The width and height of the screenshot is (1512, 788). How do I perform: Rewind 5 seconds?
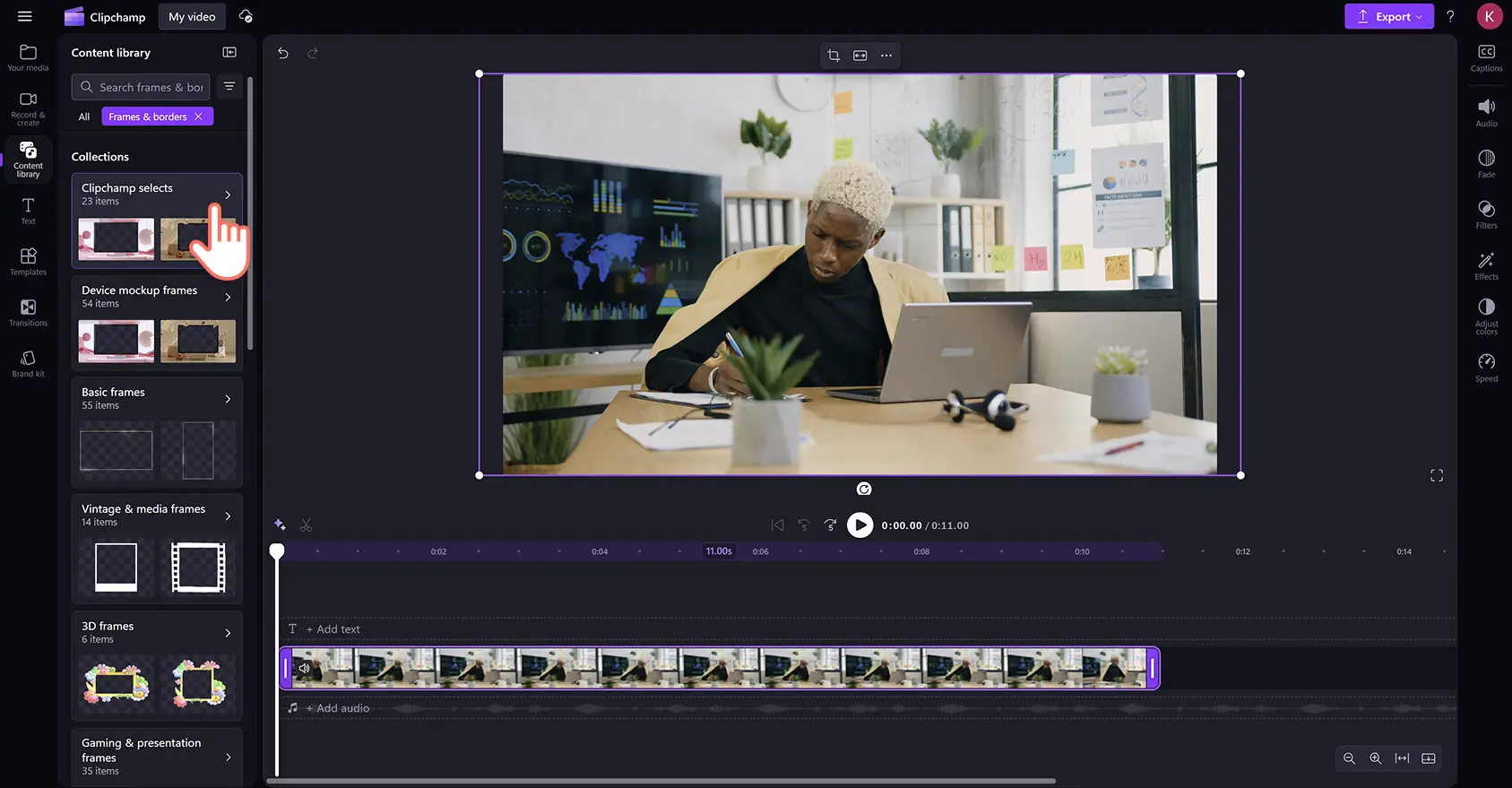[x=804, y=525]
